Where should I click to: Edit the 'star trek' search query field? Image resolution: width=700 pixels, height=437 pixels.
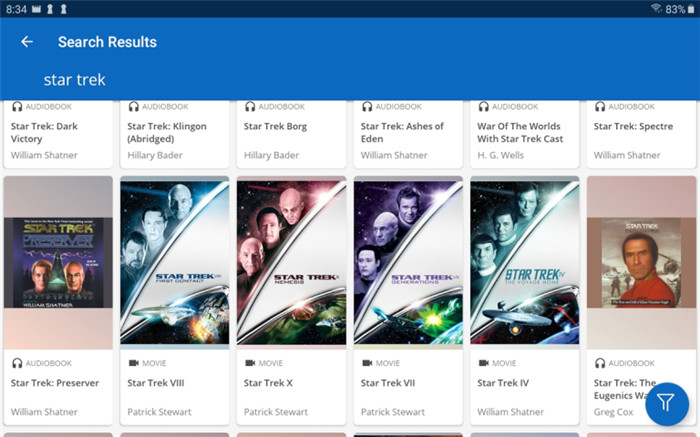pos(75,80)
